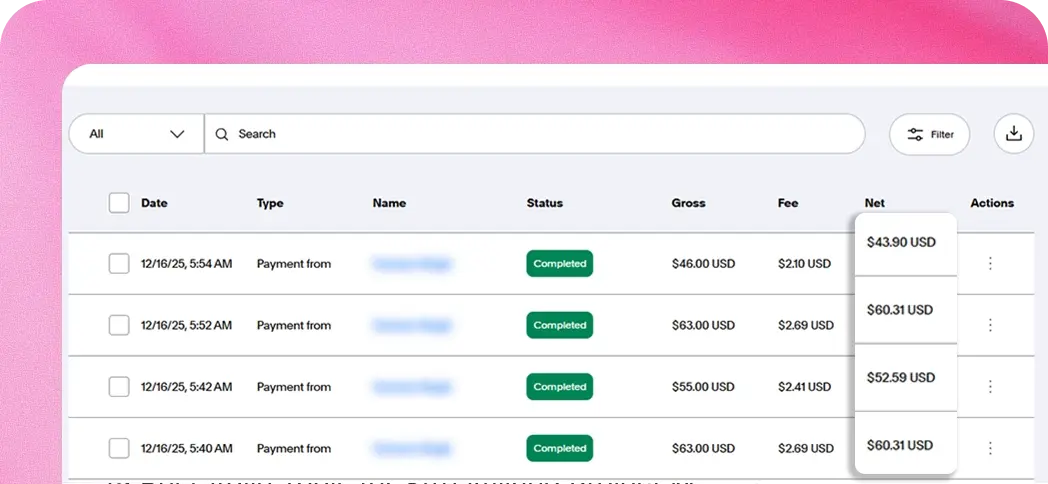Image resolution: width=1048 pixels, height=484 pixels.
Task: Click the magnifier search icon
Action: tap(222, 134)
